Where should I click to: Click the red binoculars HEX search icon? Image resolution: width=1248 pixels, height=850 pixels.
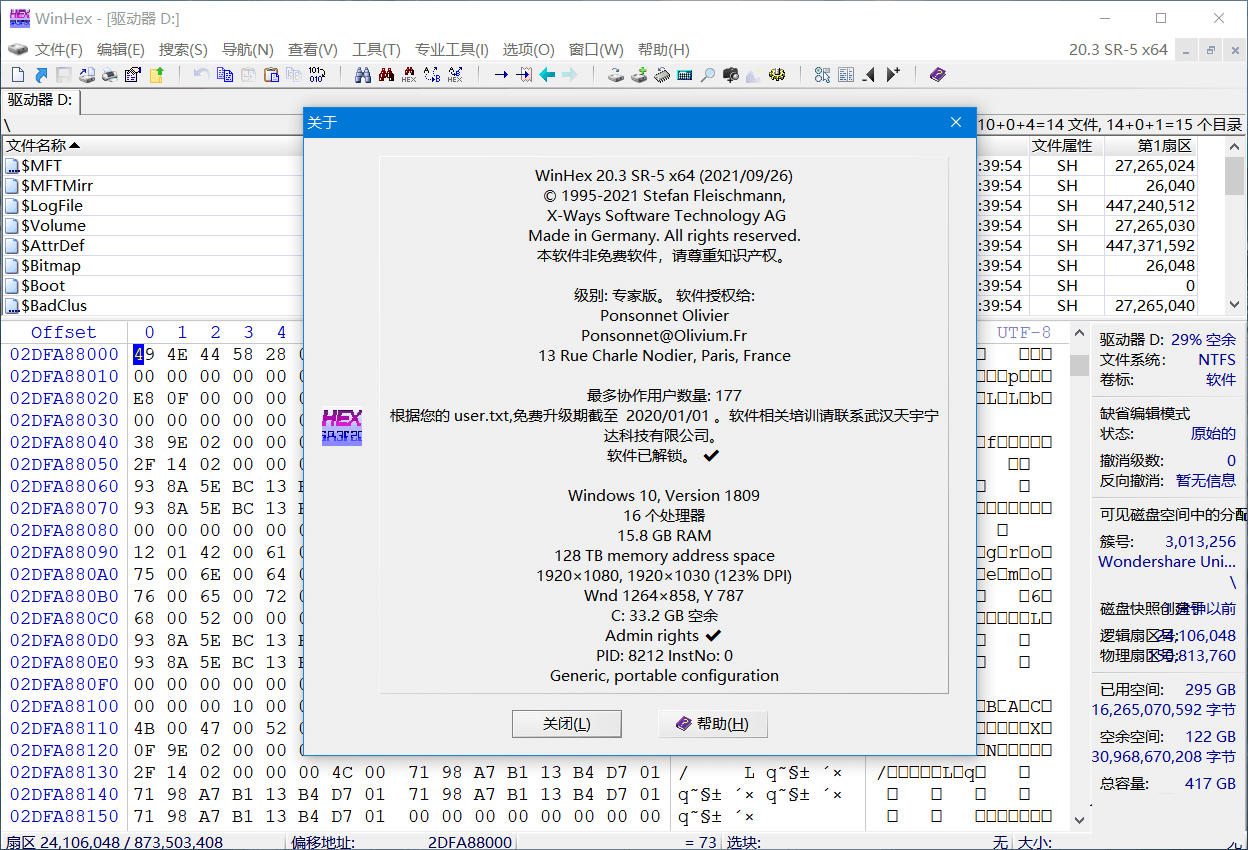coord(409,75)
